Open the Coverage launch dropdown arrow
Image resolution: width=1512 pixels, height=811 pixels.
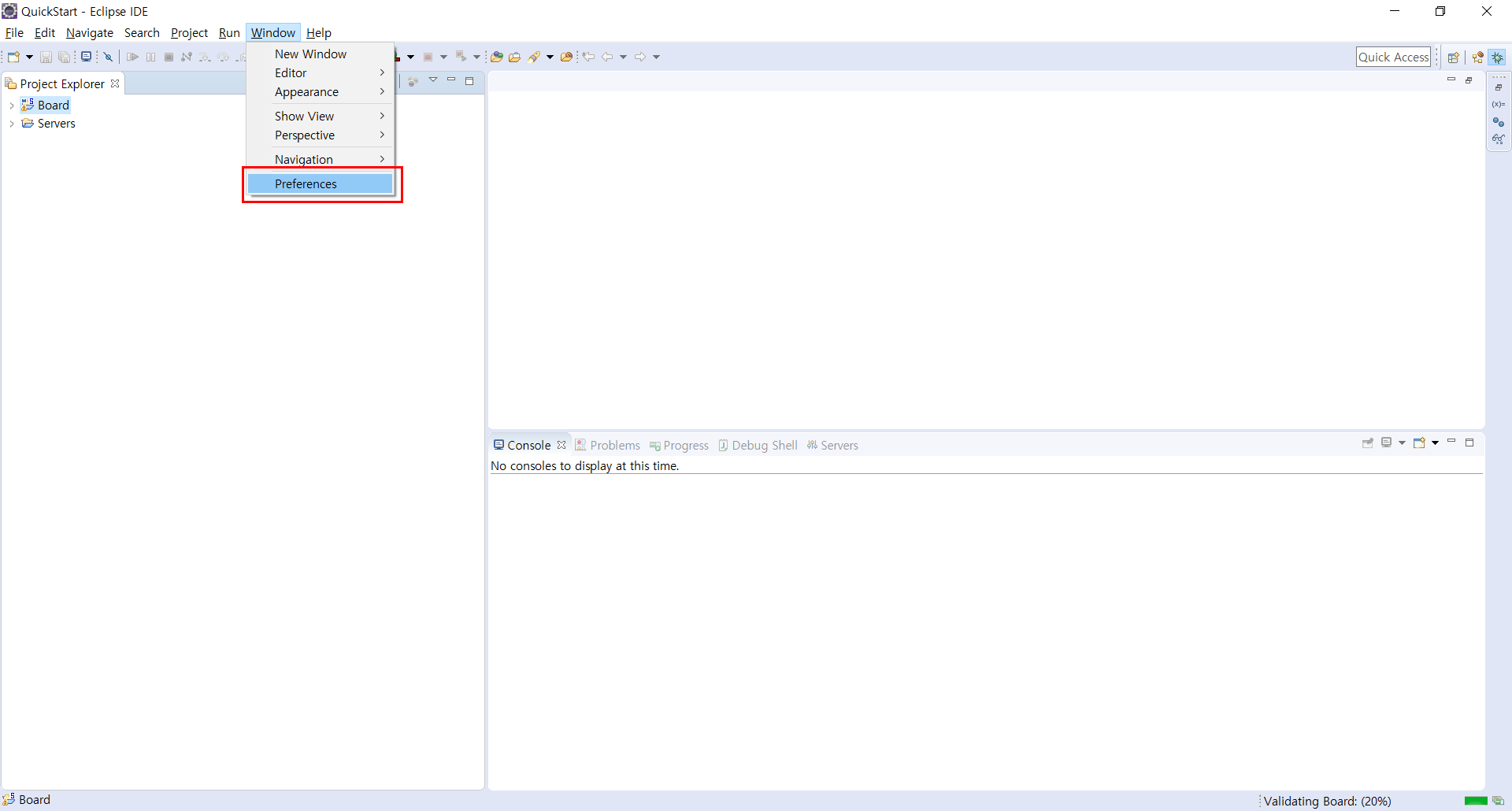pyautogui.click(x=443, y=57)
